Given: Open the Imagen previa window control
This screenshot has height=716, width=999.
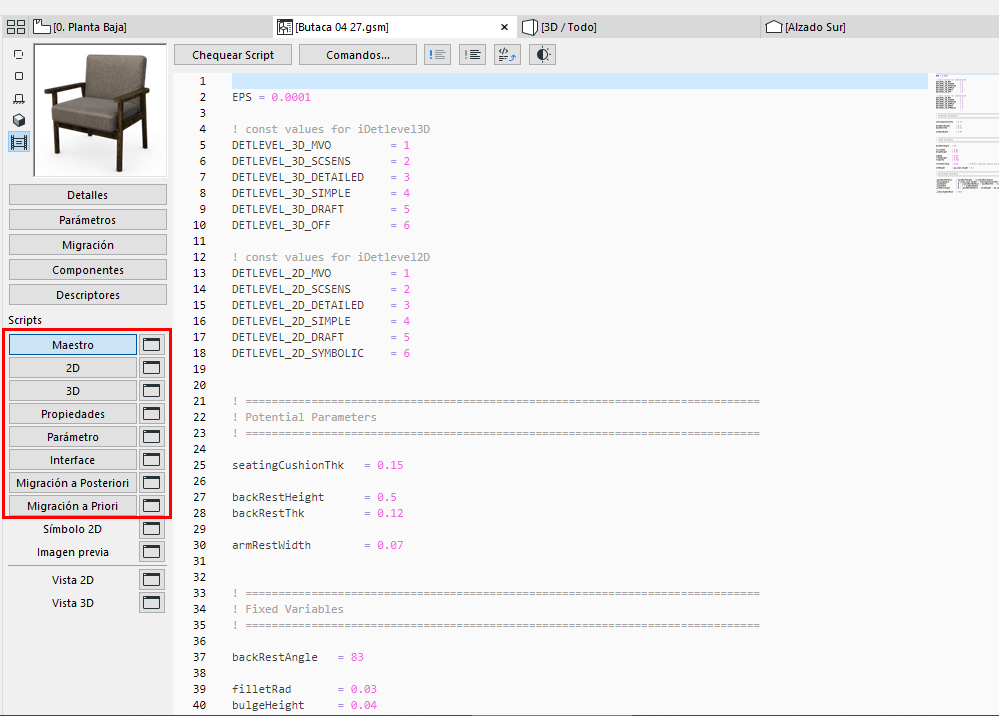Looking at the screenshot, I should [x=151, y=551].
